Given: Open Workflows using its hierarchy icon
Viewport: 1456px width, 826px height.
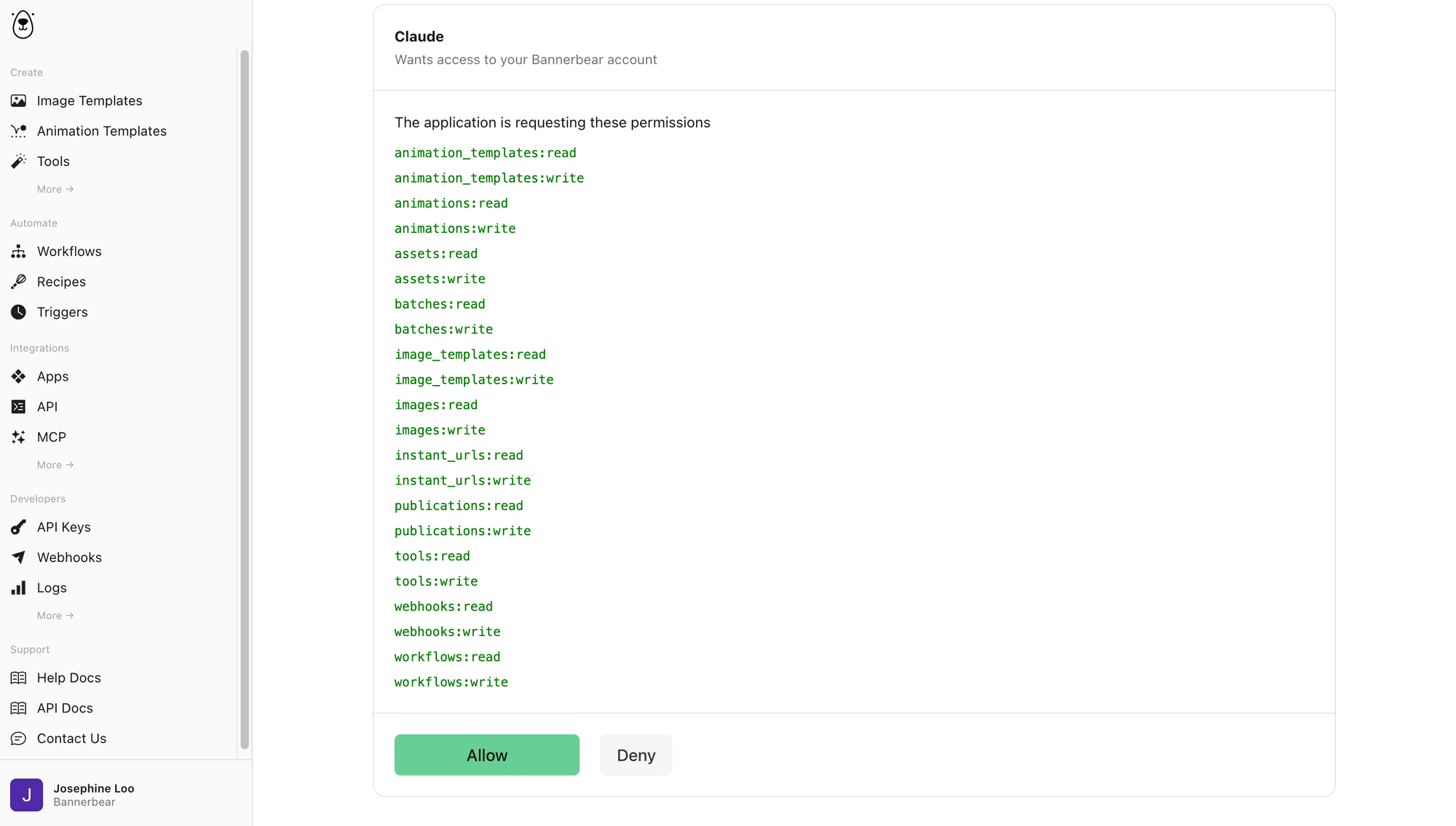Looking at the screenshot, I should tap(18, 251).
